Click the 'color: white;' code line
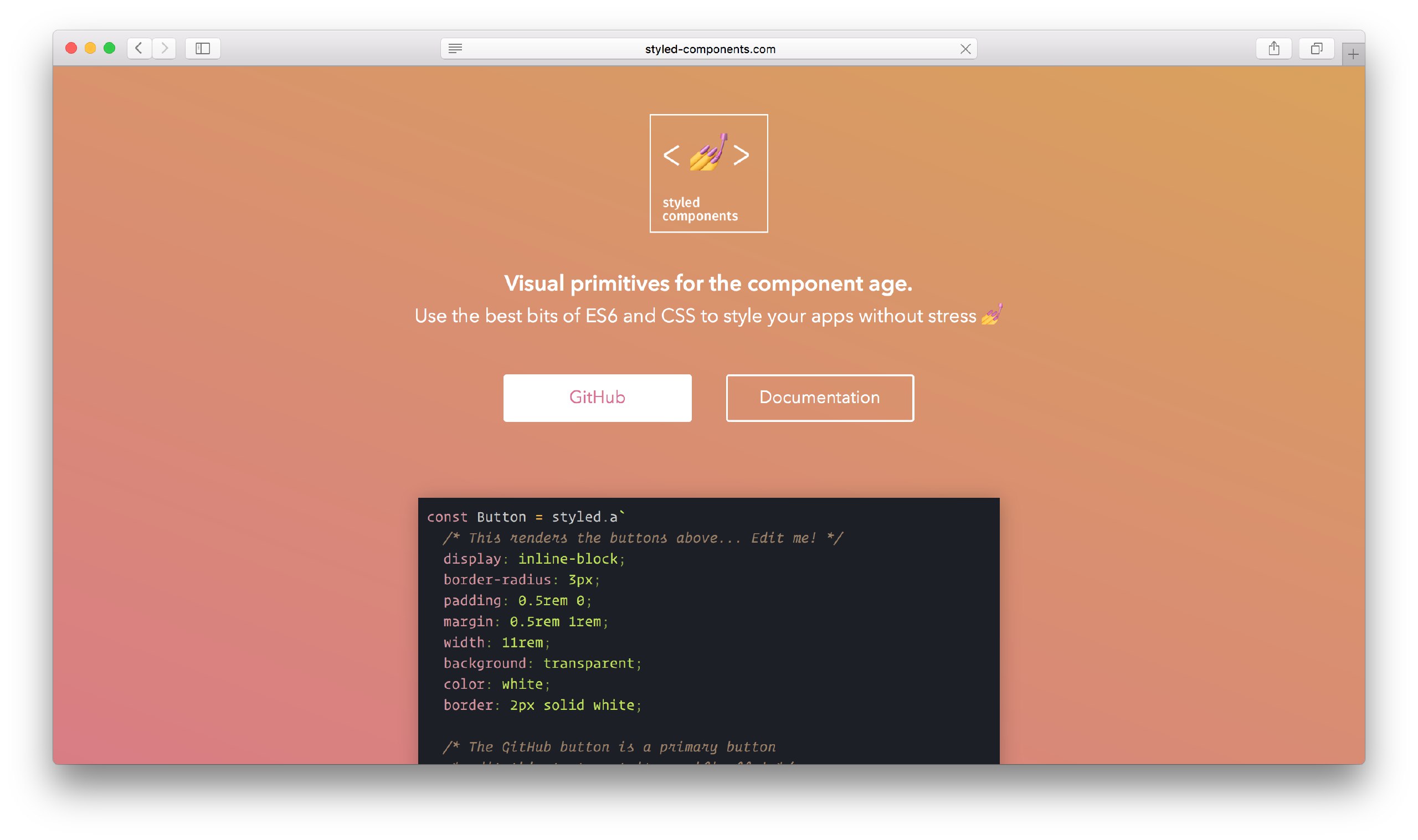The width and height of the screenshot is (1418, 840). pos(496,684)
